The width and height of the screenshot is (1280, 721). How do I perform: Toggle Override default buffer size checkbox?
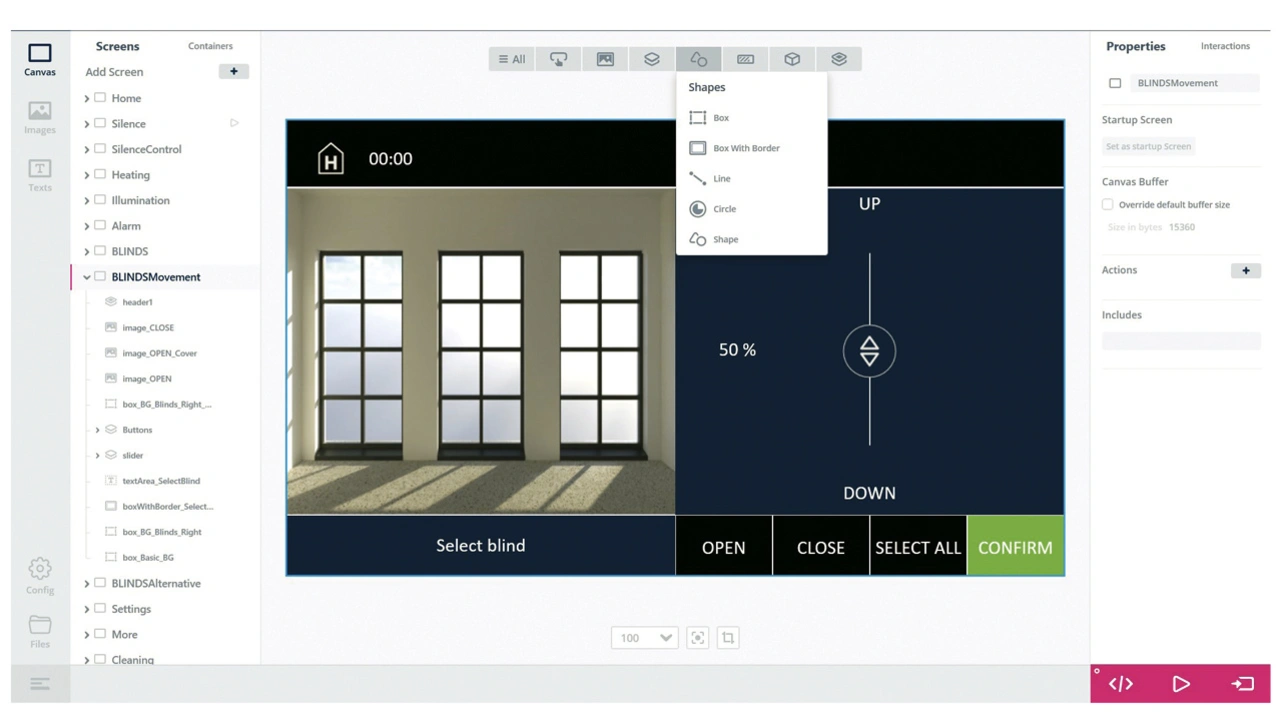pyautogui.click(x=1108, y=205)
